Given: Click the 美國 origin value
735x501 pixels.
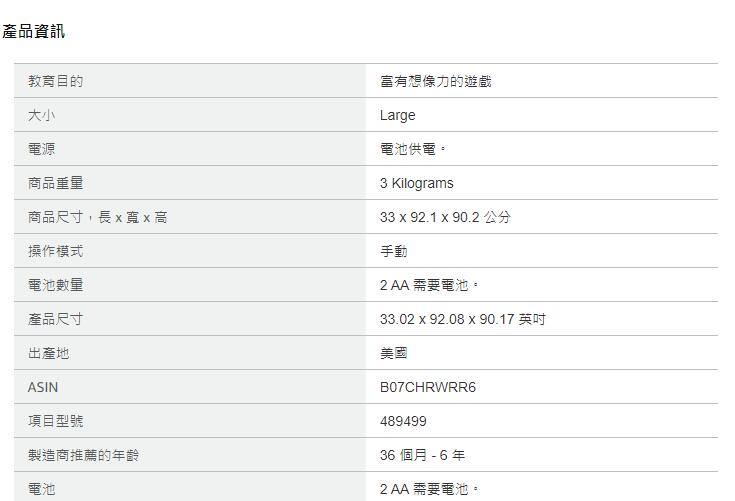Looking at the screenshot, I should [394, 353].
